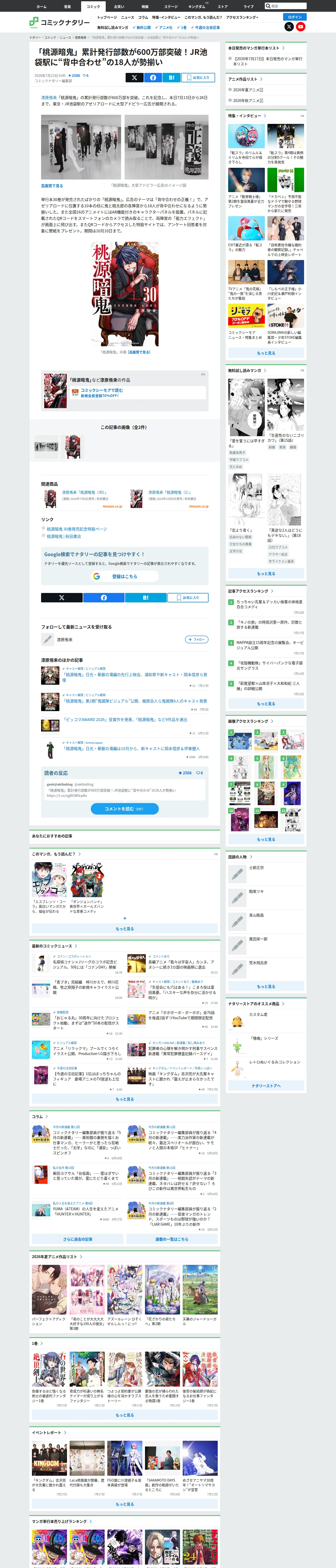This screenshot has height=1568, width=336.
Task: Click the bullet icon beside 2026年秋アニメ
Action: coord(230,100)
